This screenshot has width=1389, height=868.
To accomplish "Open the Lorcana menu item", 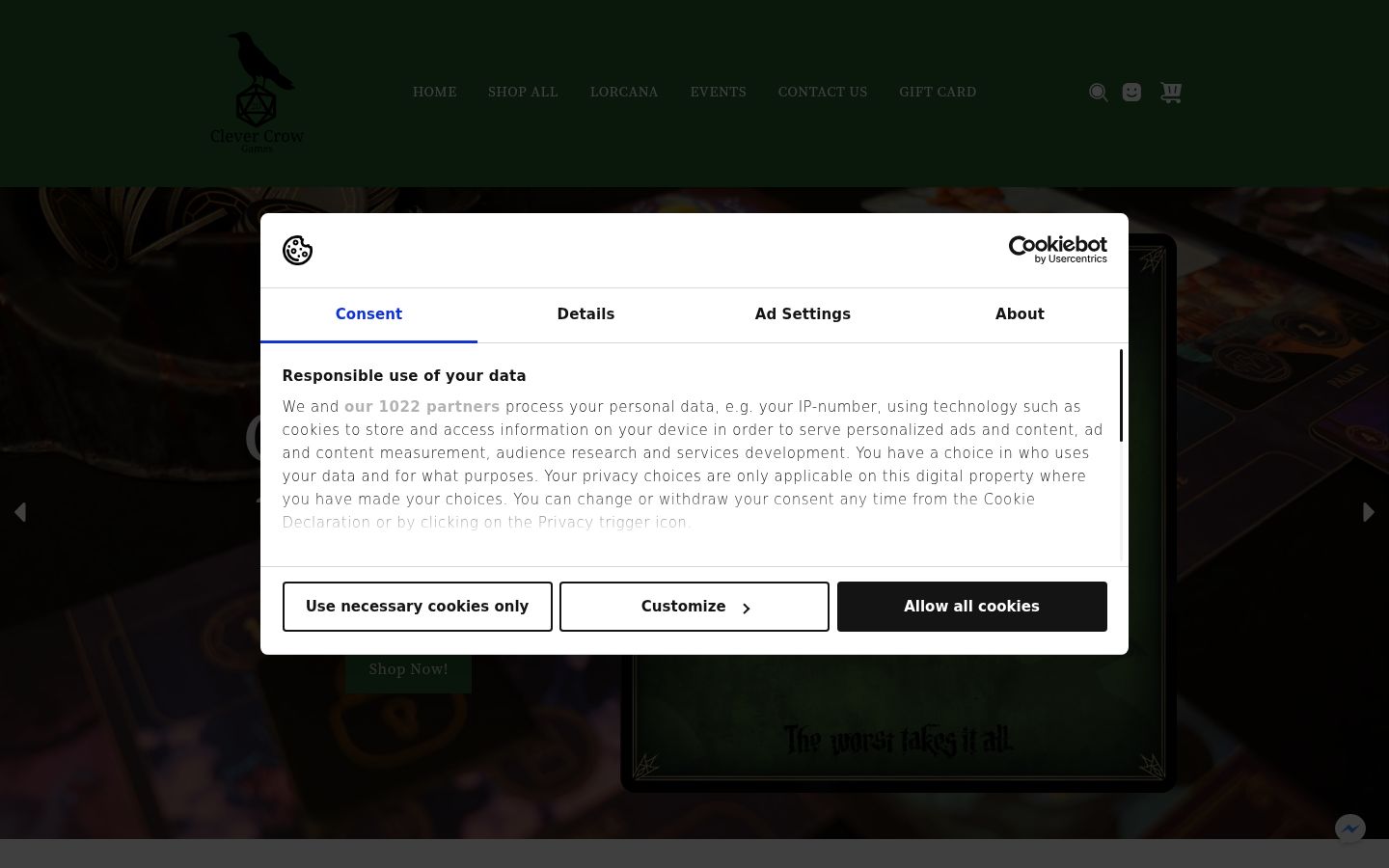I will tap(624, 93).
